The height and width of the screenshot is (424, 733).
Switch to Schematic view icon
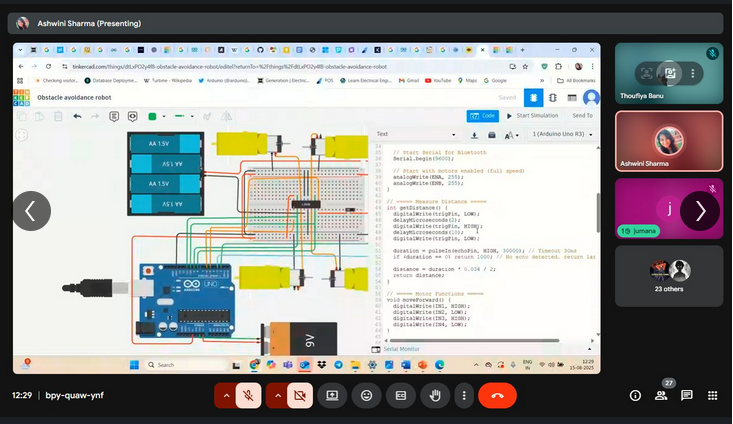553,98
